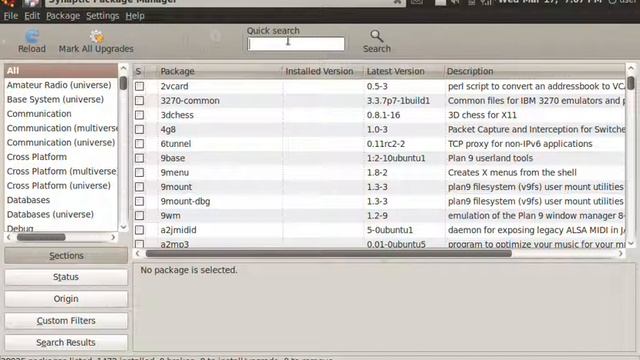Viewport: 640px width, 360px height.
Task: Open the Help menu
Action: click(x=135, y=16)
